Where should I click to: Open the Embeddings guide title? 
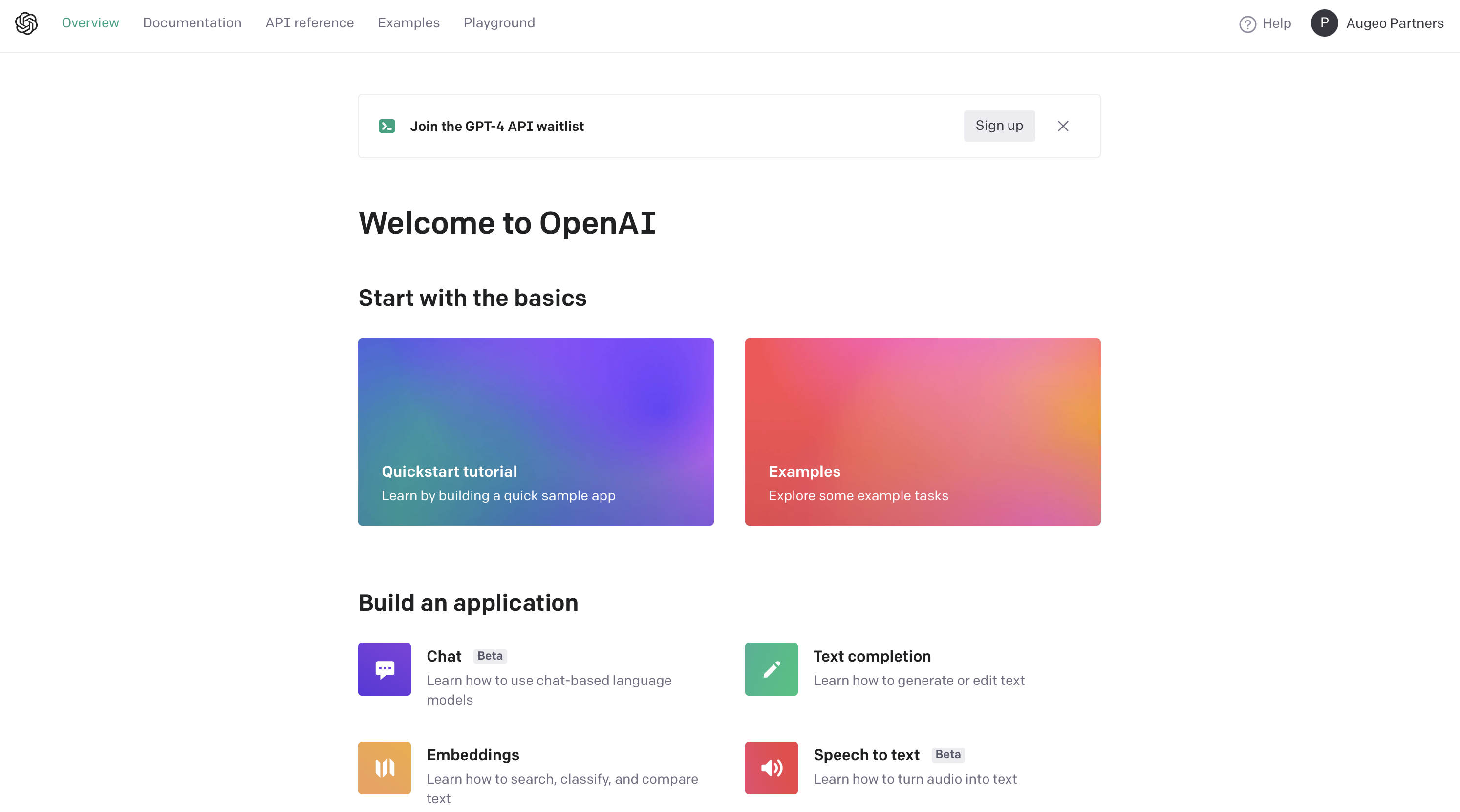click(x=472, y=755)
